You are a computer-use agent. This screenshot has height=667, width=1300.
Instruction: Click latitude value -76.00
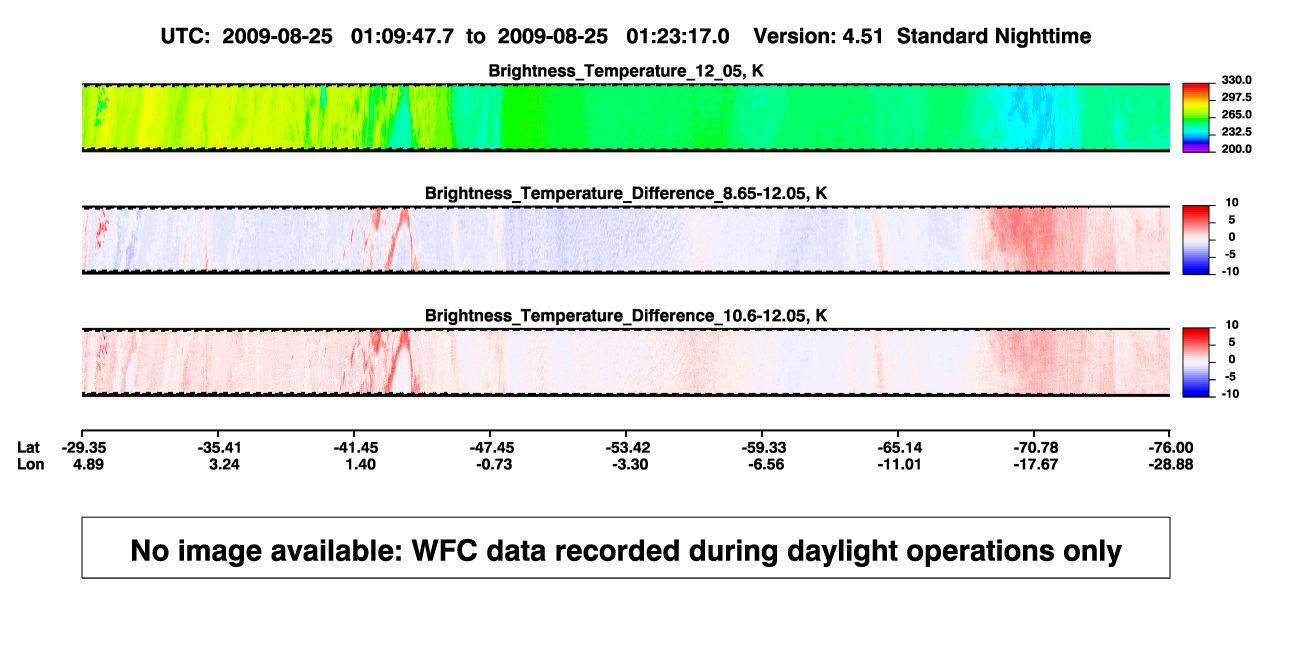1172,447
